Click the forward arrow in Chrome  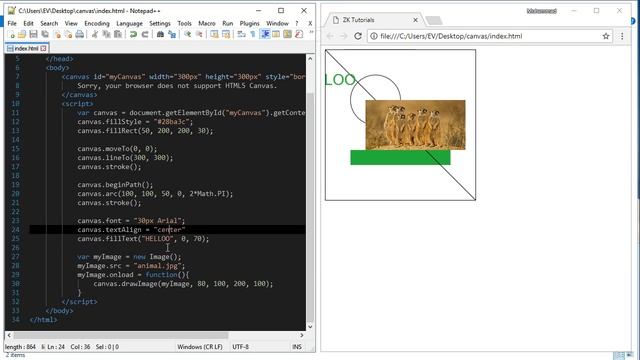(x=344, y=36)
